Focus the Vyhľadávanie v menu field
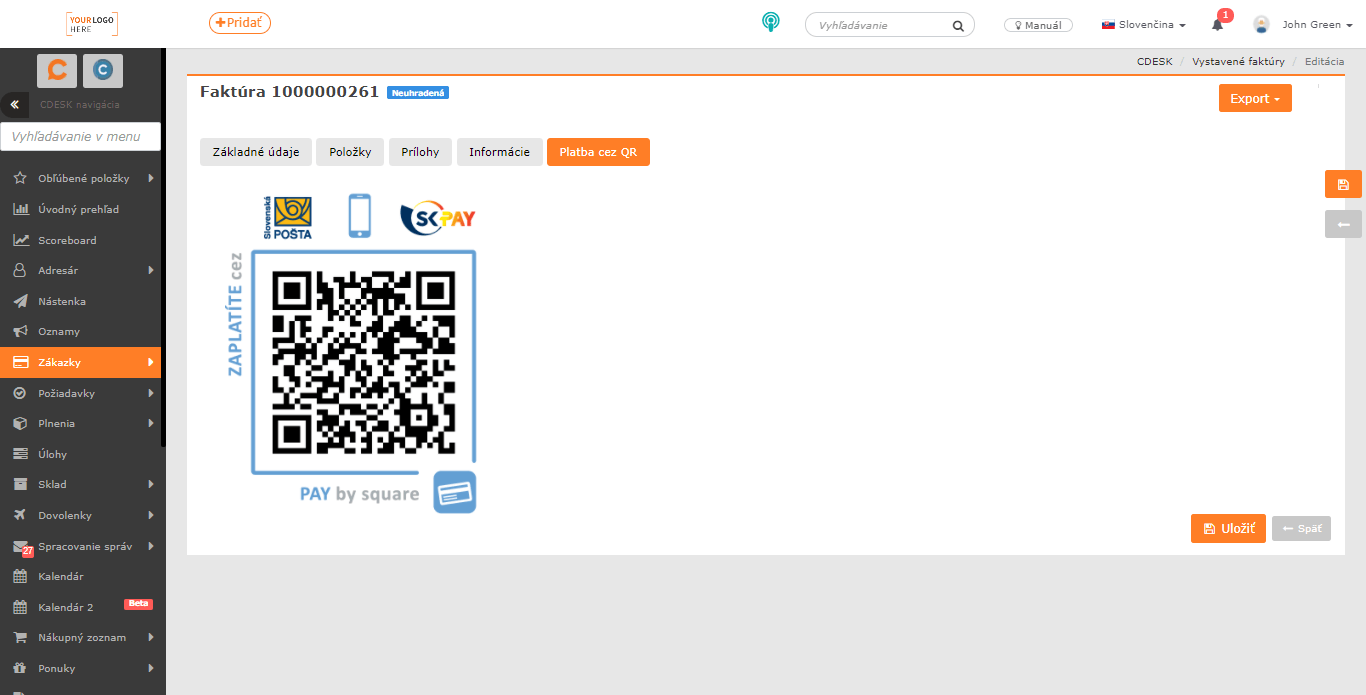Image resolution: width=1366 pixels, height=695 pixels. click(81, 136)
